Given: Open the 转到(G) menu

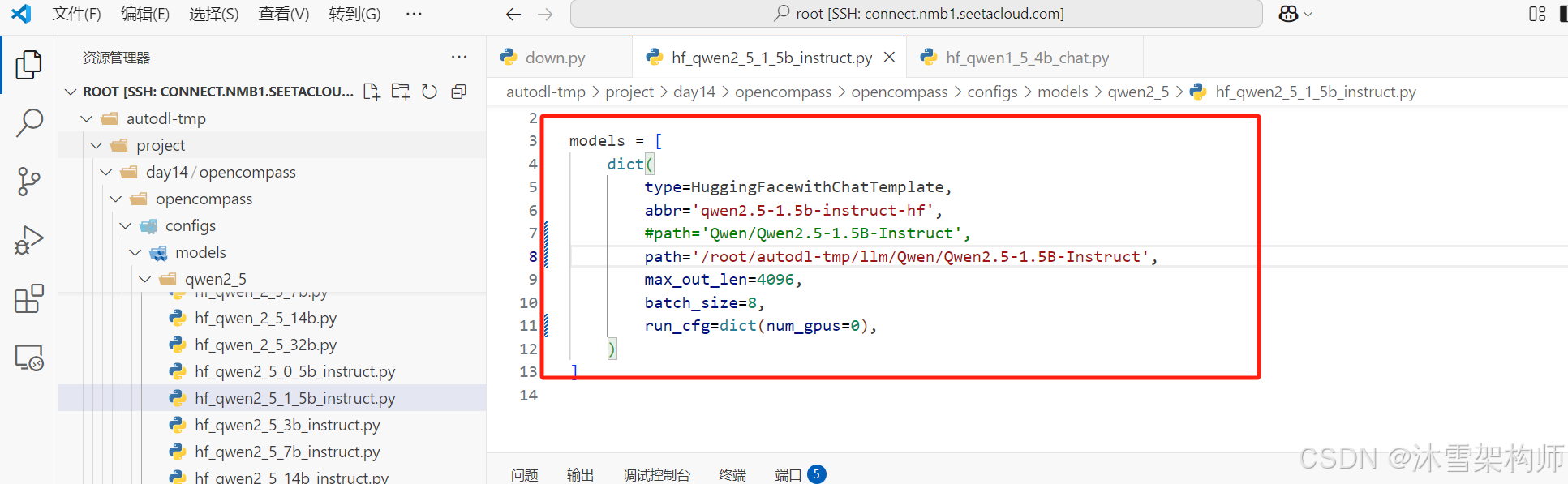Looking at the screenshot, I should [354, 14].
